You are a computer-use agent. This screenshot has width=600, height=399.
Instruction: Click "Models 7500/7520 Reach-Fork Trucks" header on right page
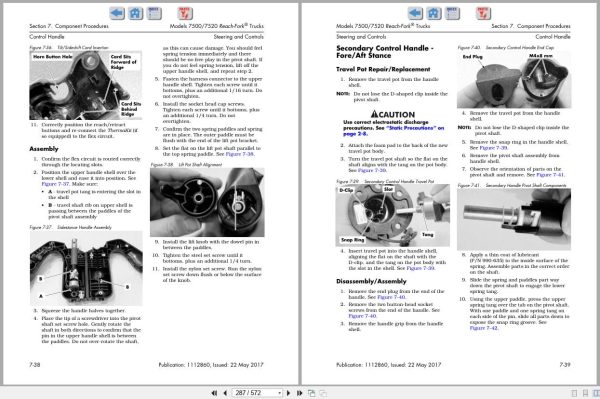coord(383,26)
